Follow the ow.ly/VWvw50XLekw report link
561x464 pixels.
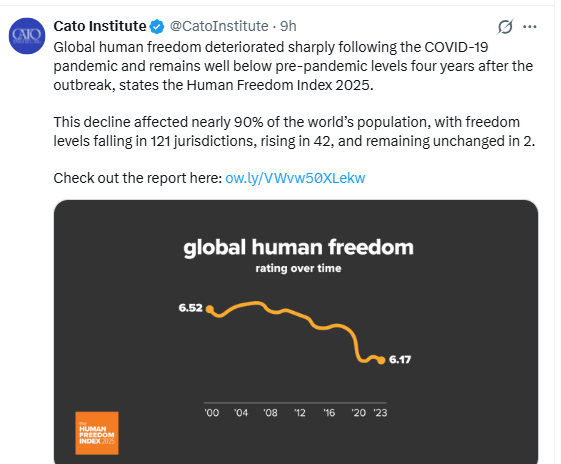point(295,178)
